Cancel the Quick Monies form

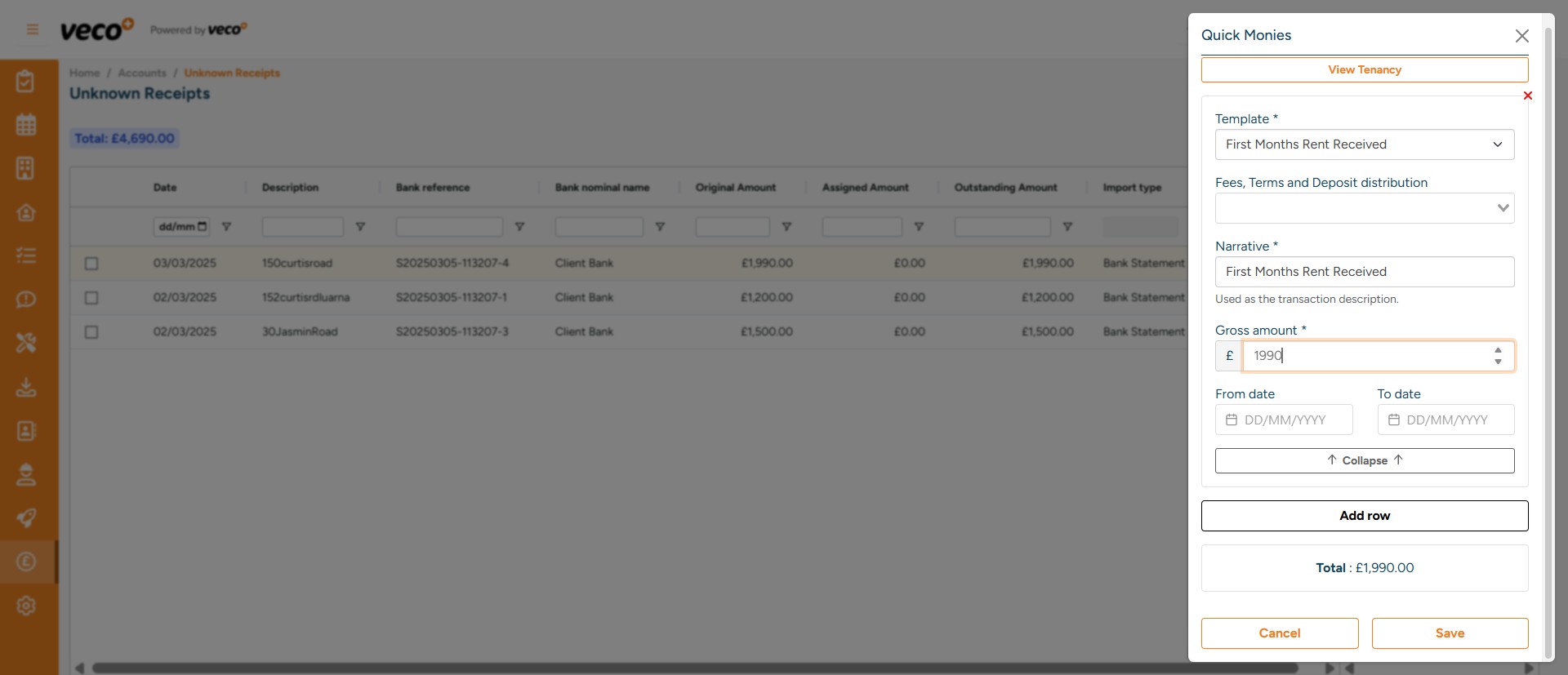coord(1280,633)
